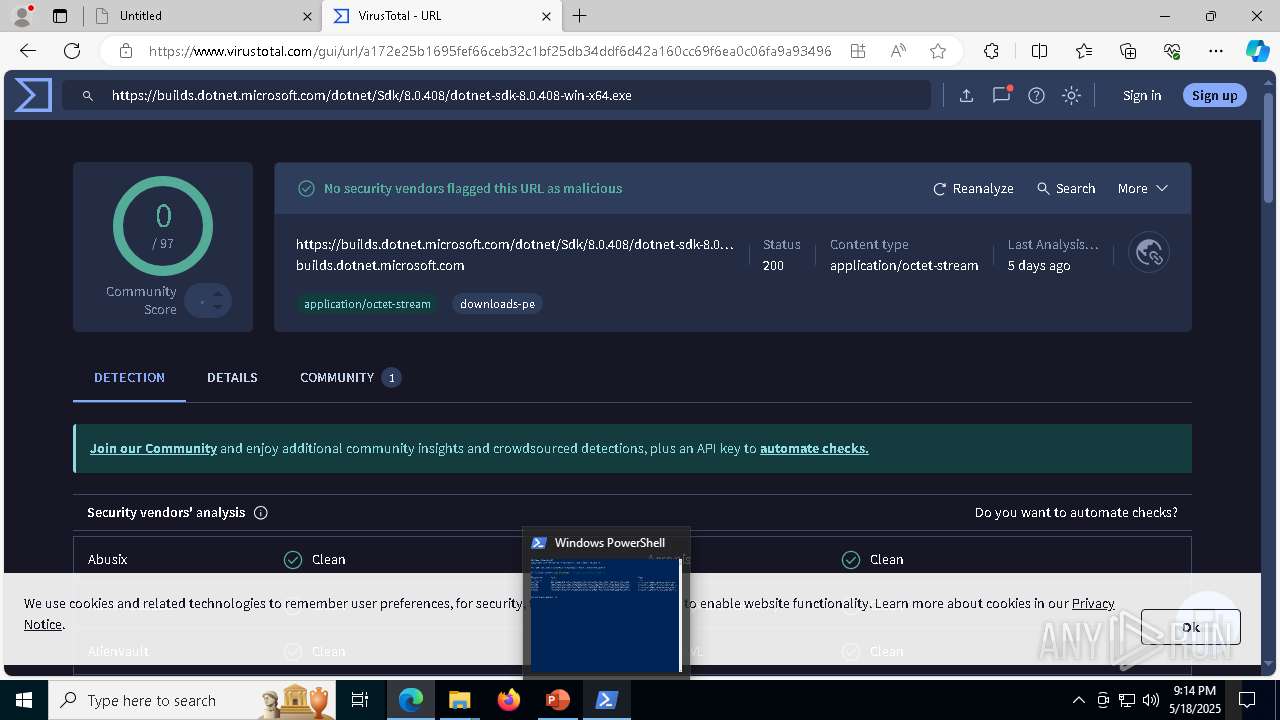Open the Copilot icon
The height and width of the screenshot is (720, 1280).
pyautogui.click(x=1257, y=51)
